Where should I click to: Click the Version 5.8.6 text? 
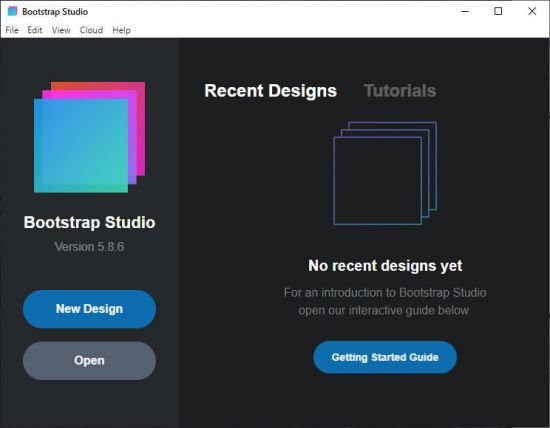coord(89,247)
